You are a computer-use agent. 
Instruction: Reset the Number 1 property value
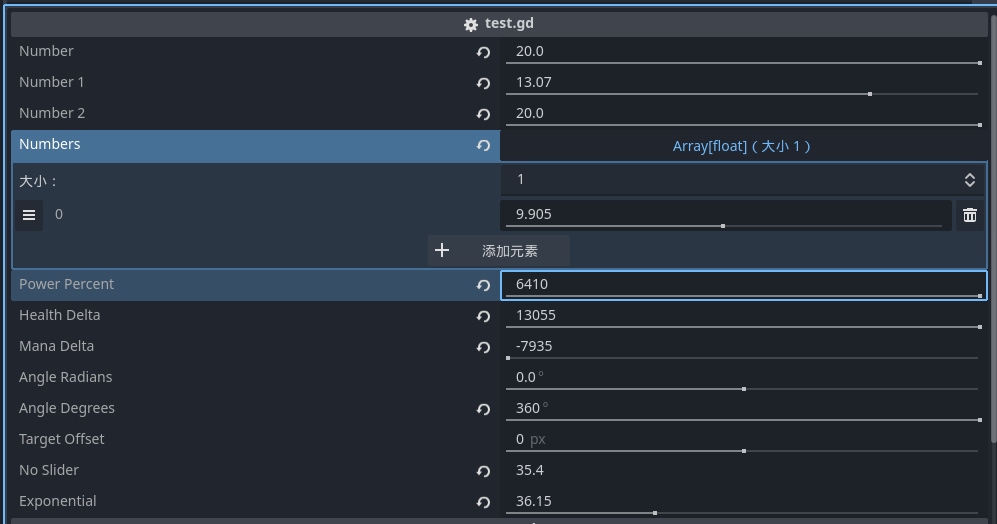click(484, 83)
